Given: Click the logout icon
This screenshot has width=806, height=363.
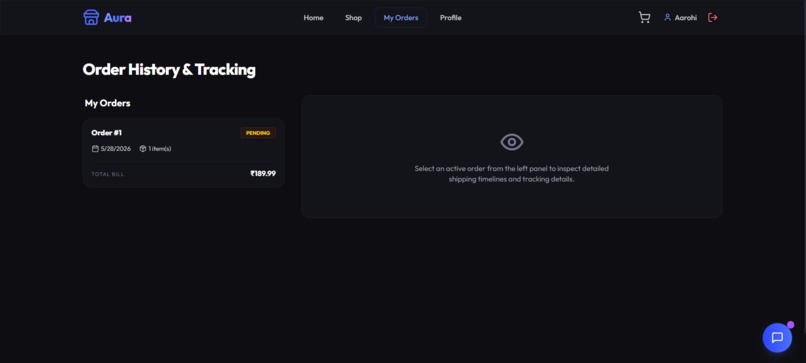Looking at the screenshot, I should [712, 17].
